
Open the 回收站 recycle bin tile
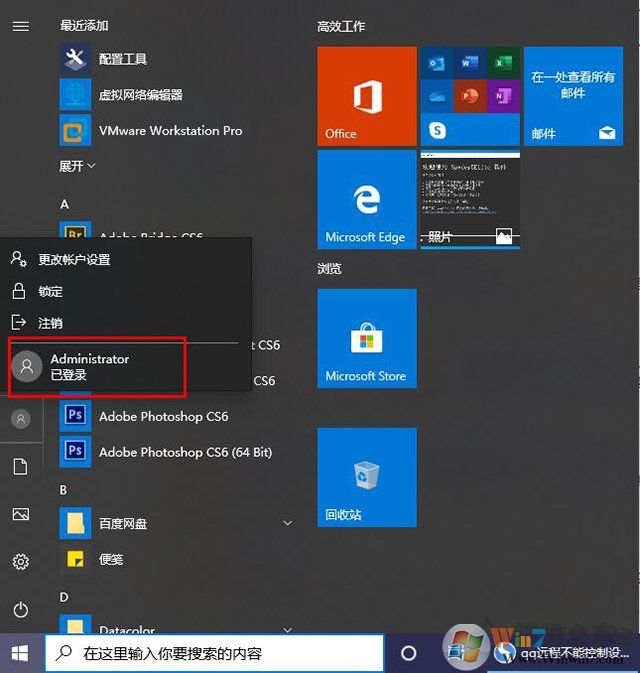point(367,477)
